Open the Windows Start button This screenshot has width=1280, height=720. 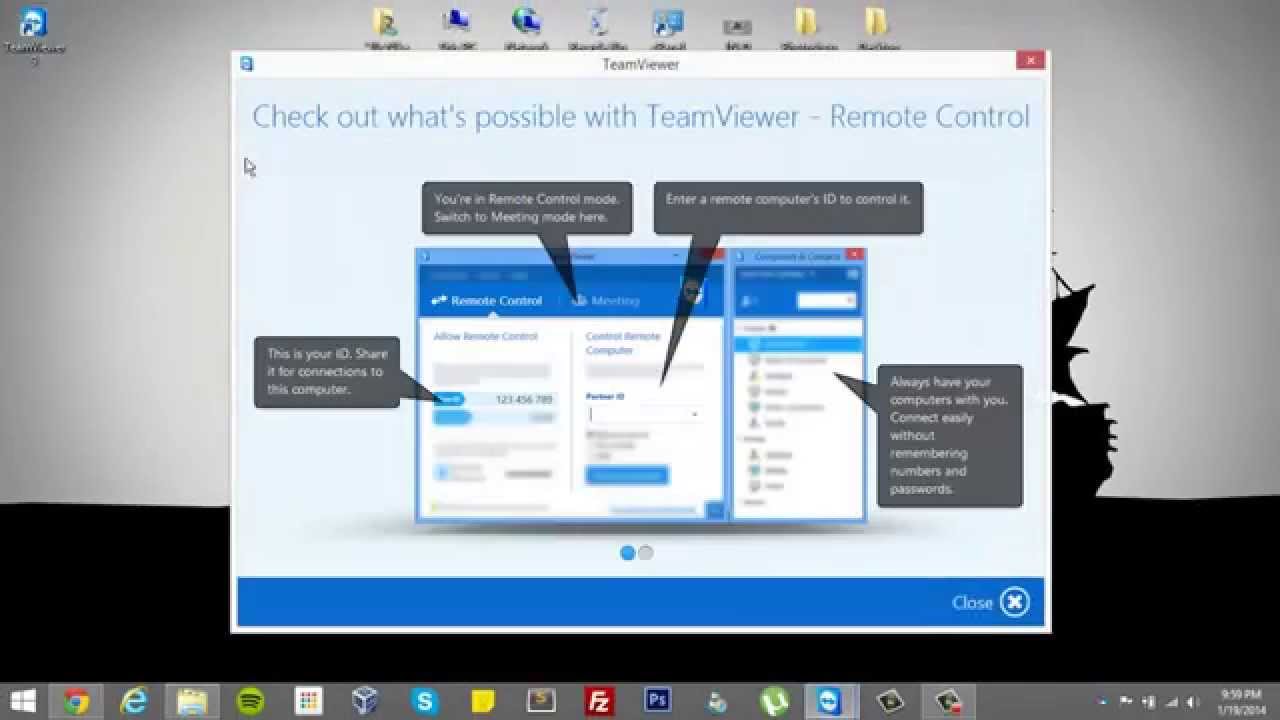coord(22,701)
